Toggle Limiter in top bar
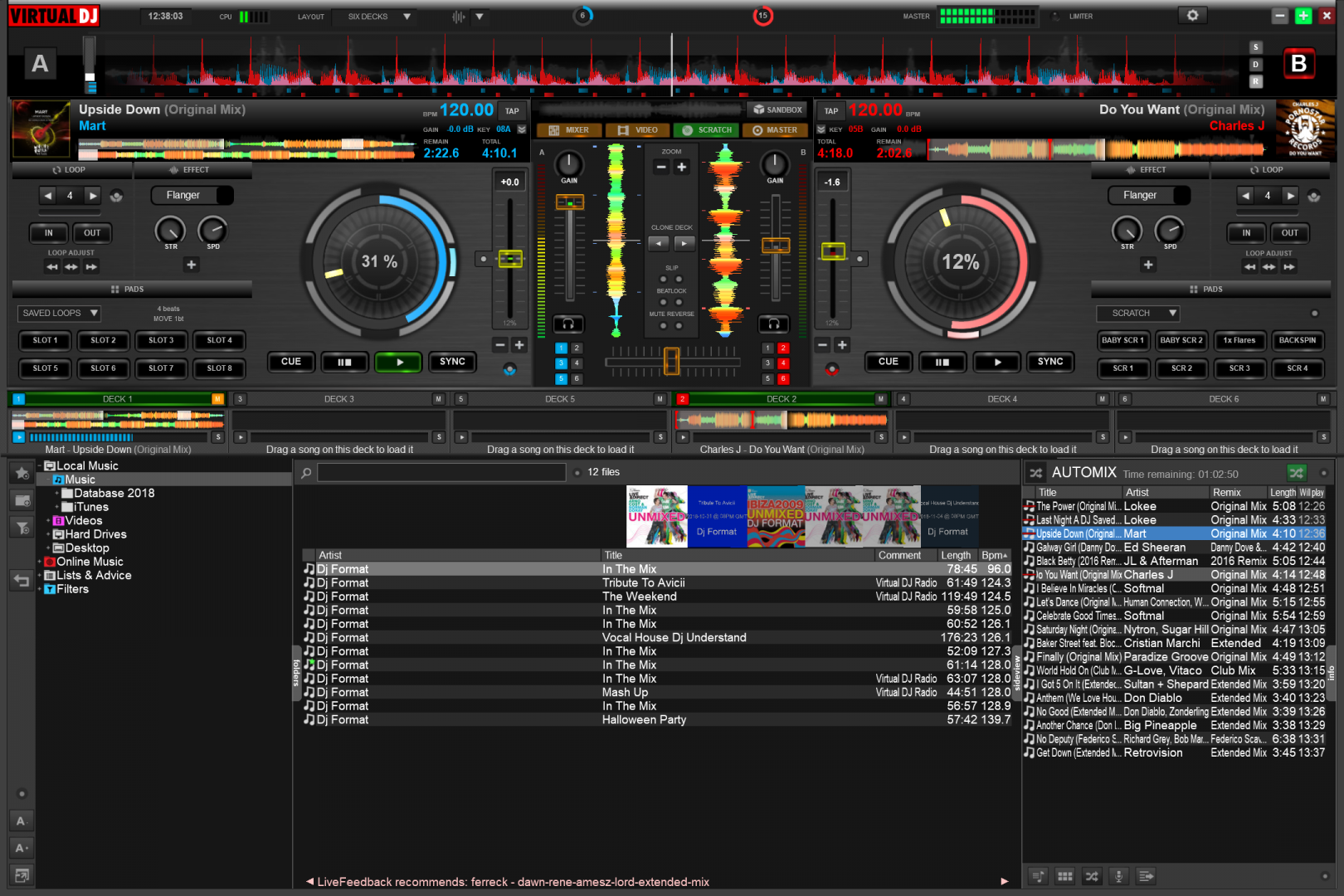The height and width of the screenshot is (896, 1344). pyautogui.click(x=1056, y=17)
